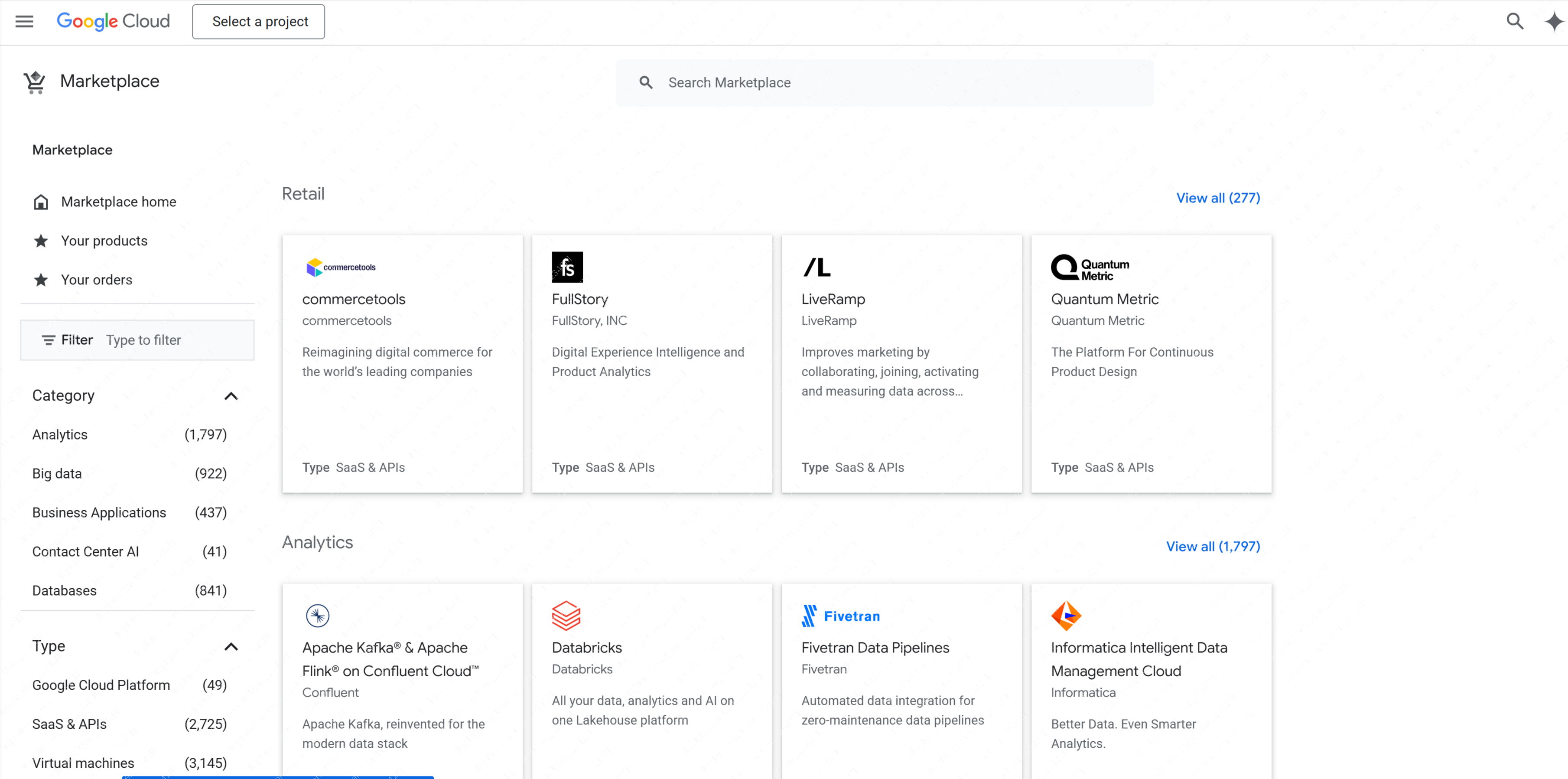Click the commercetools logo
Viewport: 1568px width, 779px height.
click(341, 267)
